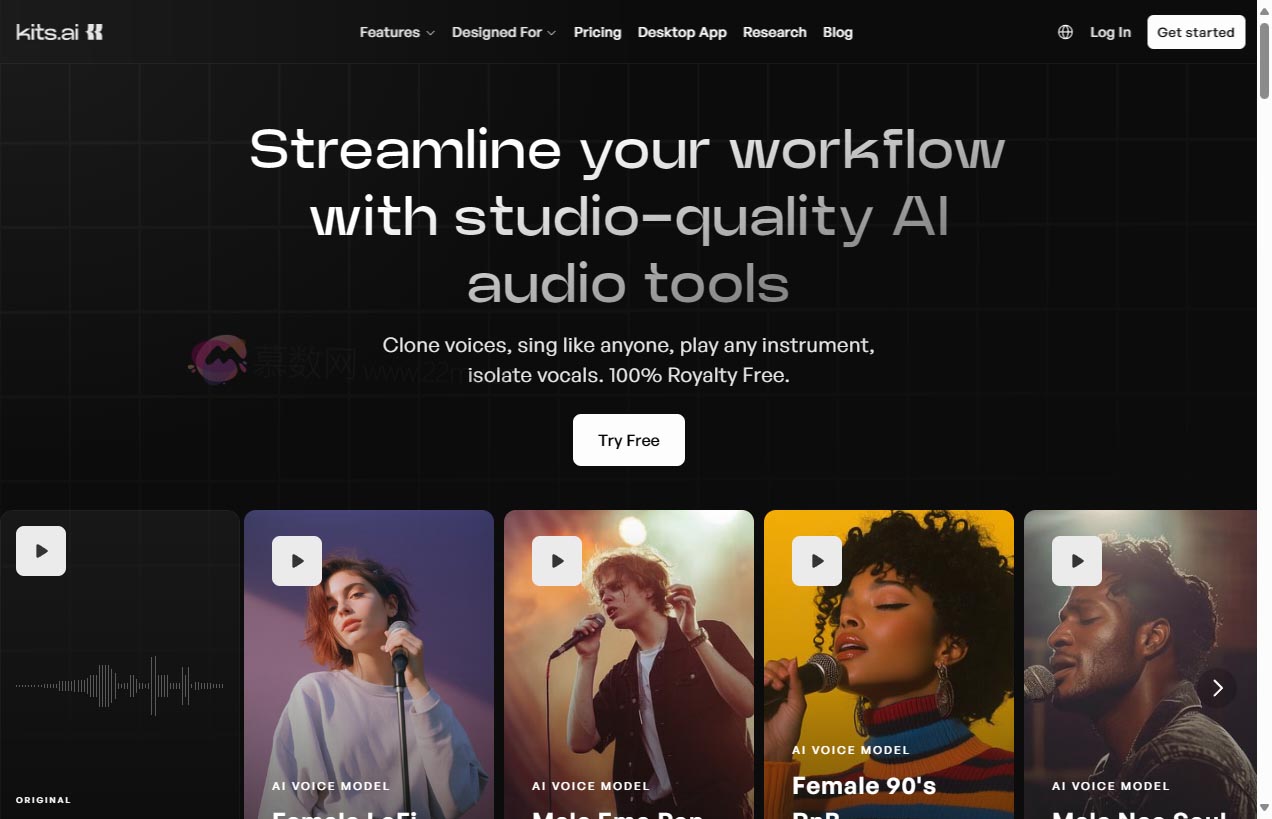Visit the Blog link

click(x=837, y=32)
